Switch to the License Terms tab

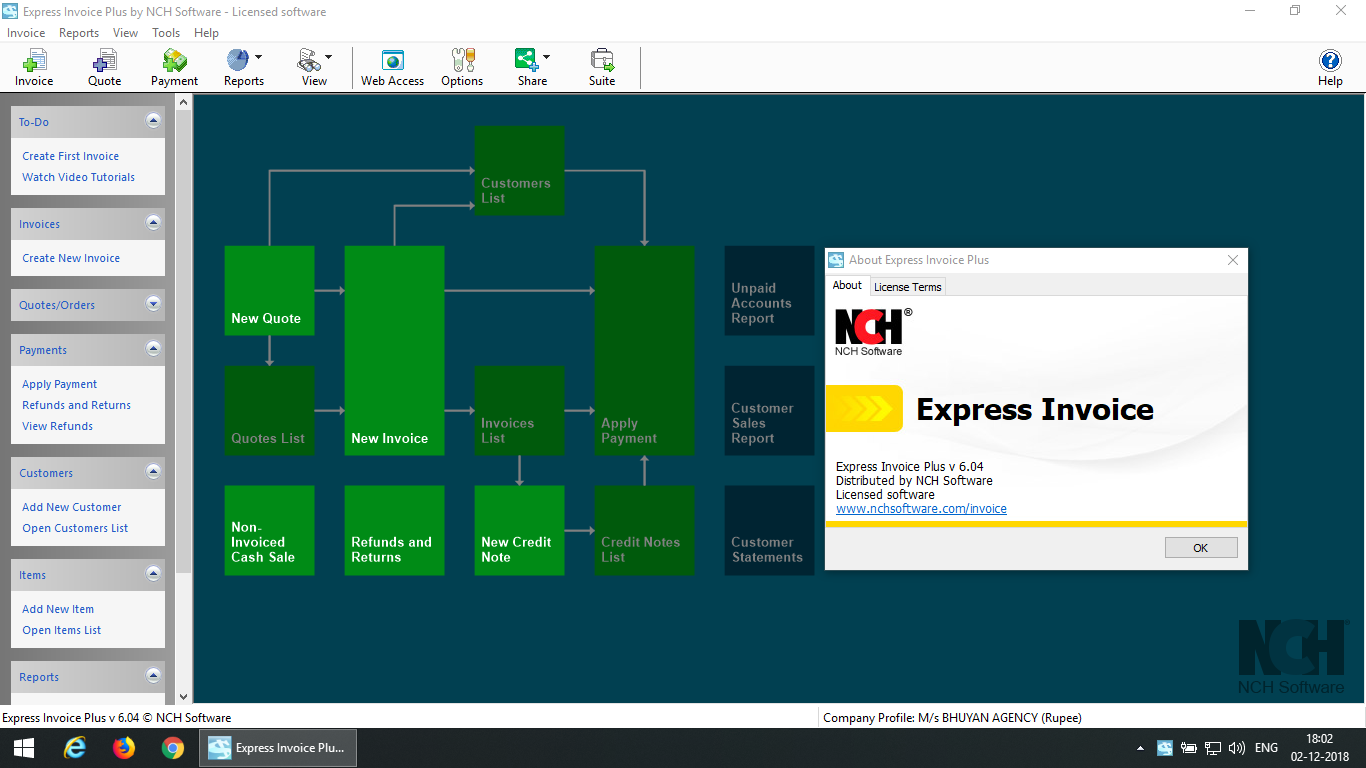908,287
